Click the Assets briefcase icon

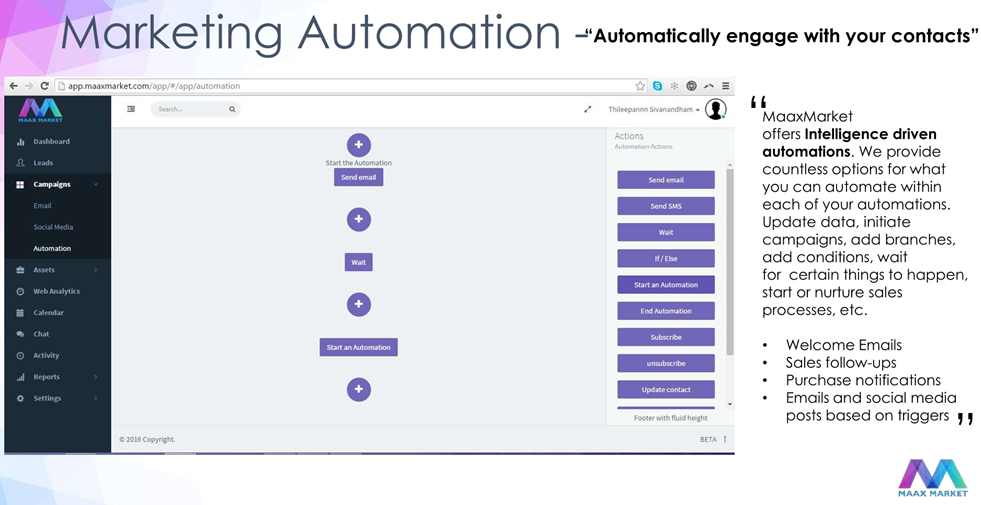click(x=20, y=270)
